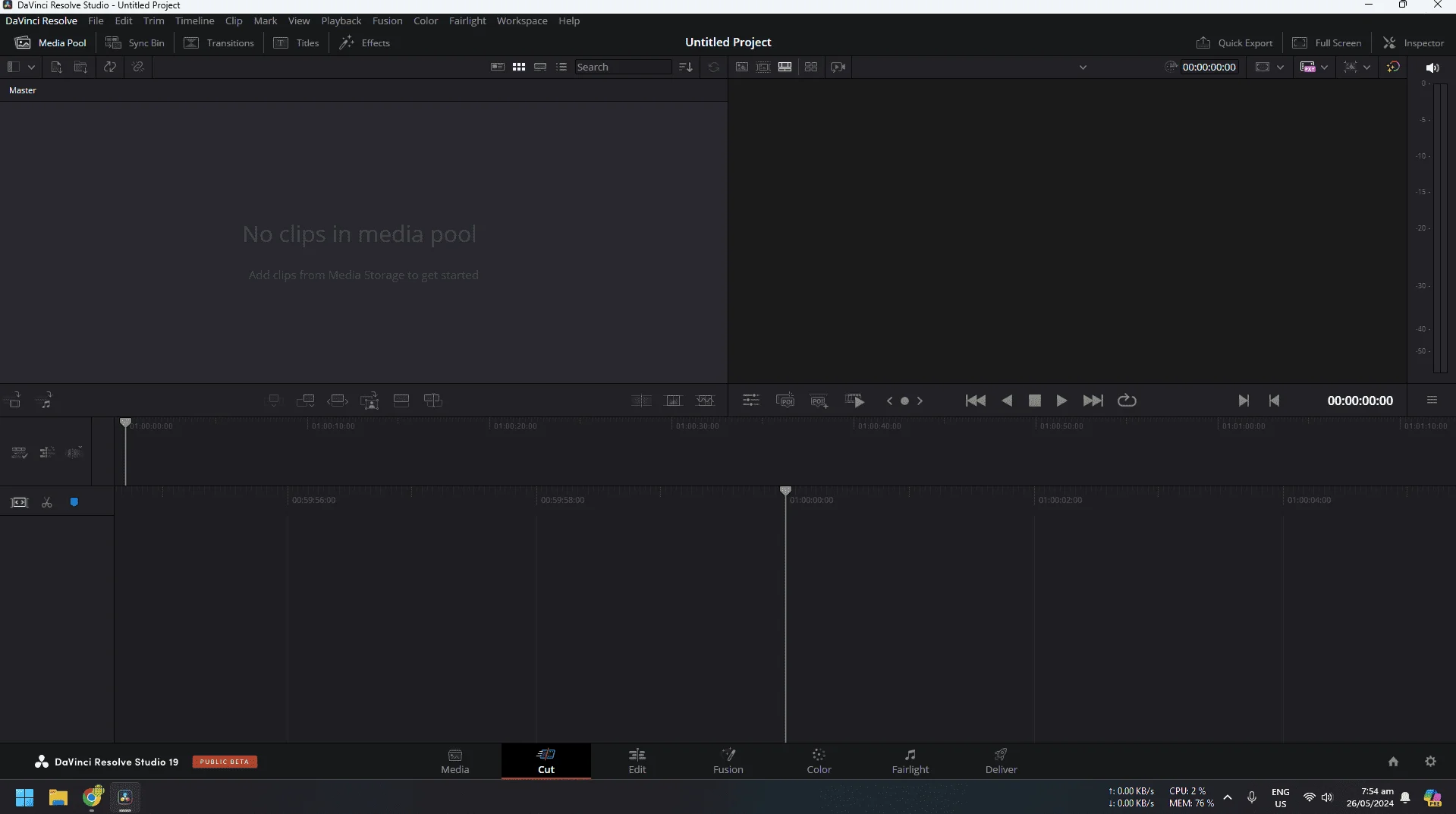Switch media pool to thumbnail grid view

click(x=519, y=67)
